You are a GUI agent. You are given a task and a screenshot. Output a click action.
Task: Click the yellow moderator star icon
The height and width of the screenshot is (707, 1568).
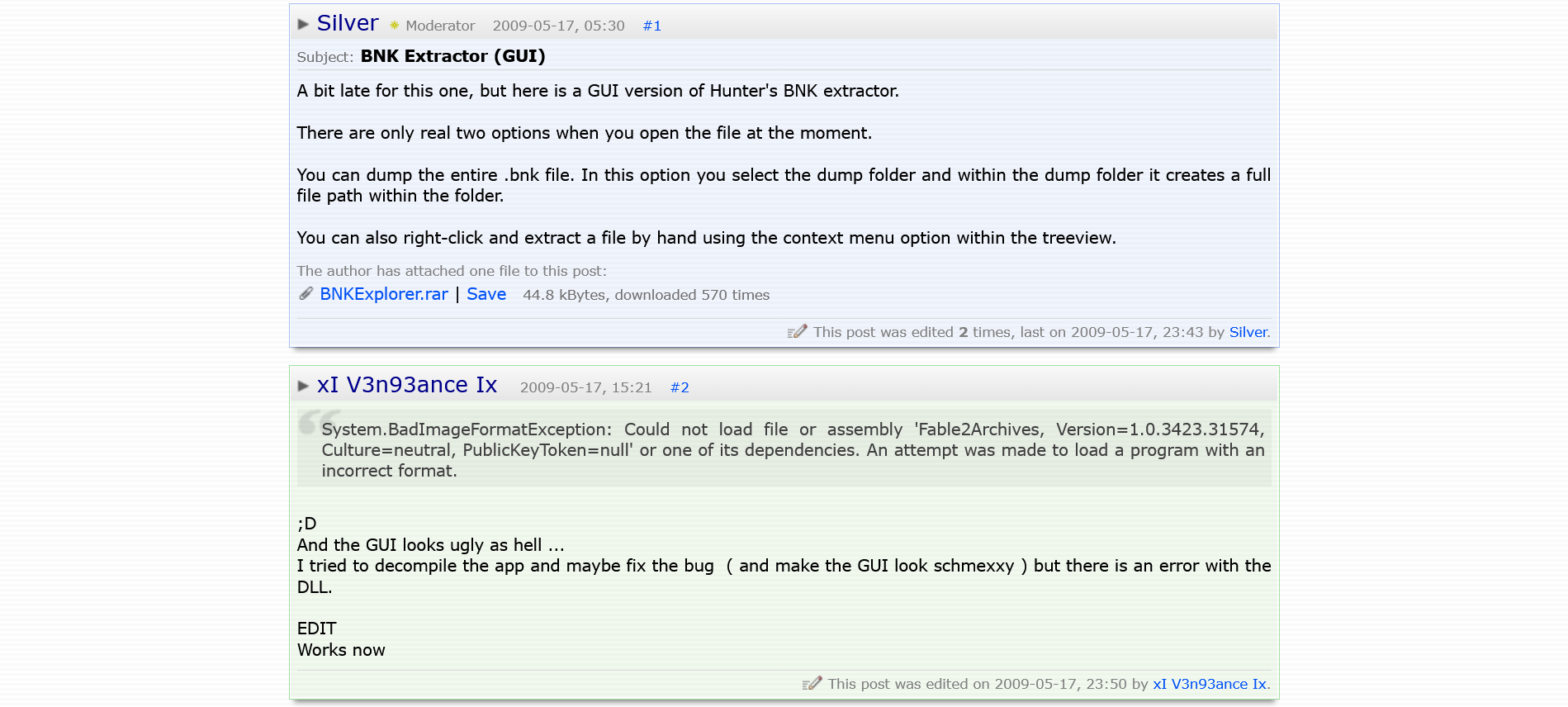point(395,26)
